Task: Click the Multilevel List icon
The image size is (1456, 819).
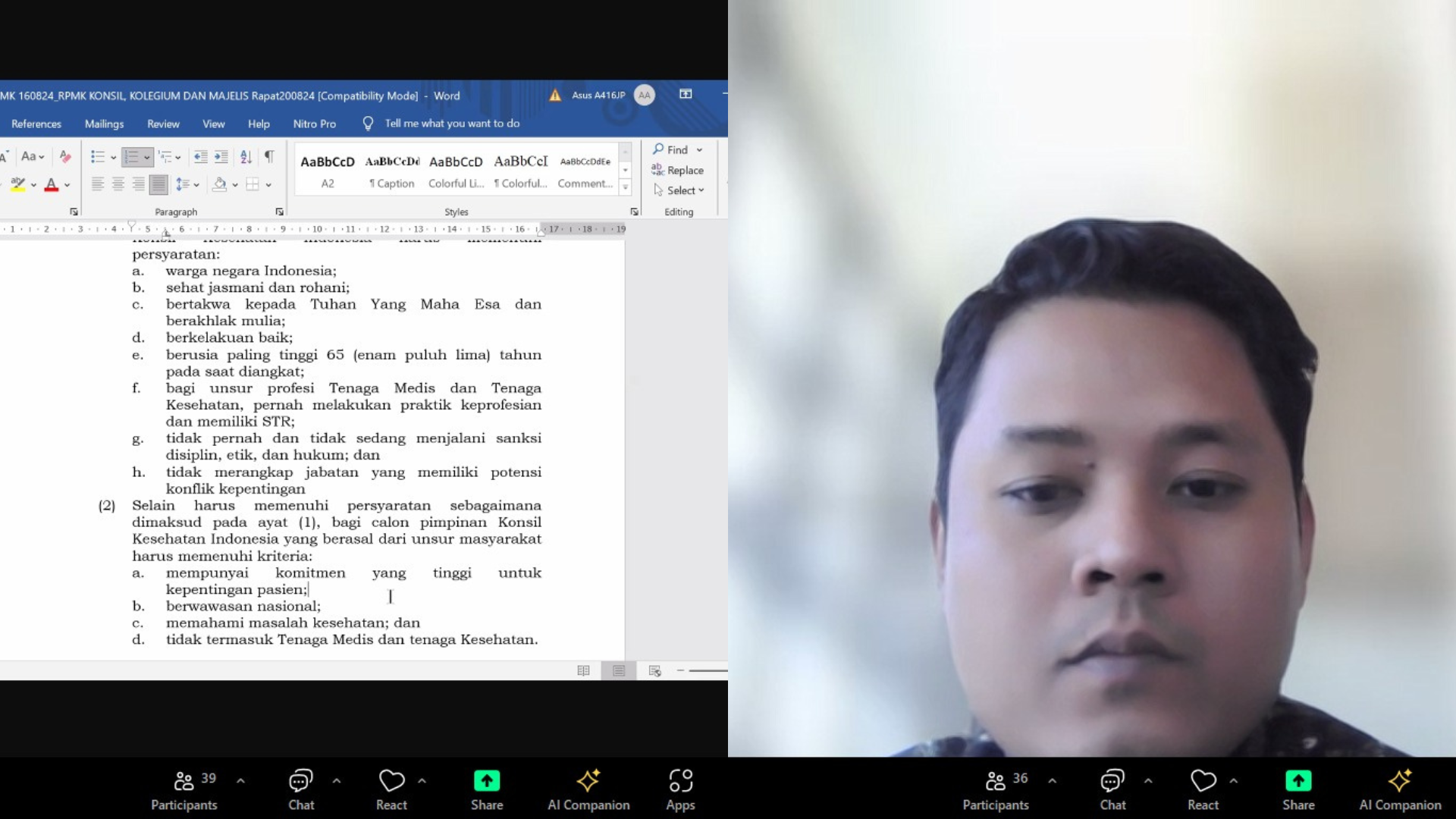Action: click(165, 157)
